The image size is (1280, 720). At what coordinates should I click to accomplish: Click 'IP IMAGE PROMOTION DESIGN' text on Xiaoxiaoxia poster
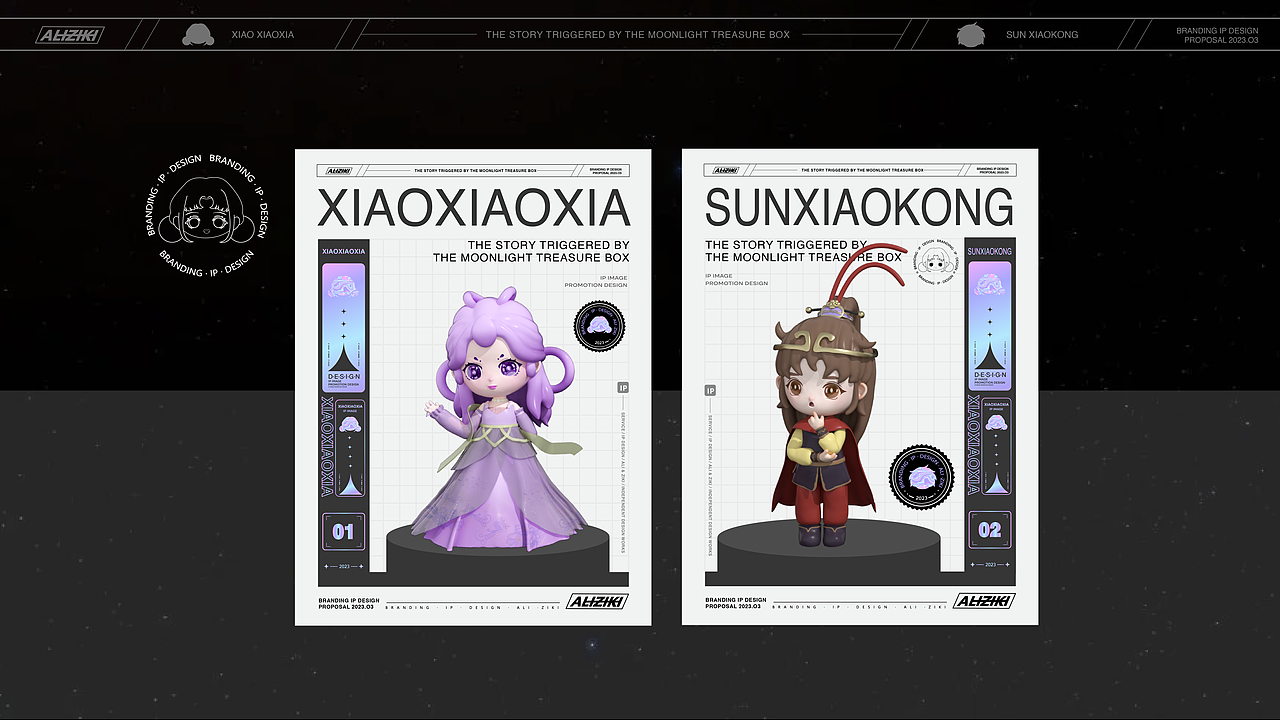596,281
